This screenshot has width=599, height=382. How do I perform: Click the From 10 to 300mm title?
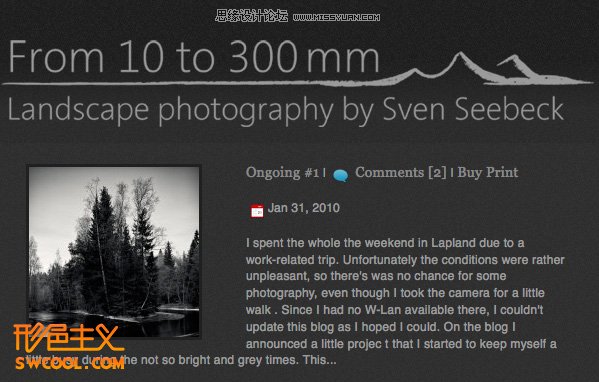pyautogui.click(x=194, y=57)
